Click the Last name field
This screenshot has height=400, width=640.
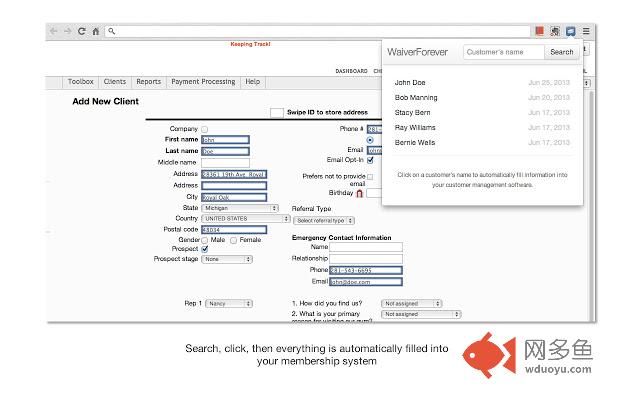point(225,151)
